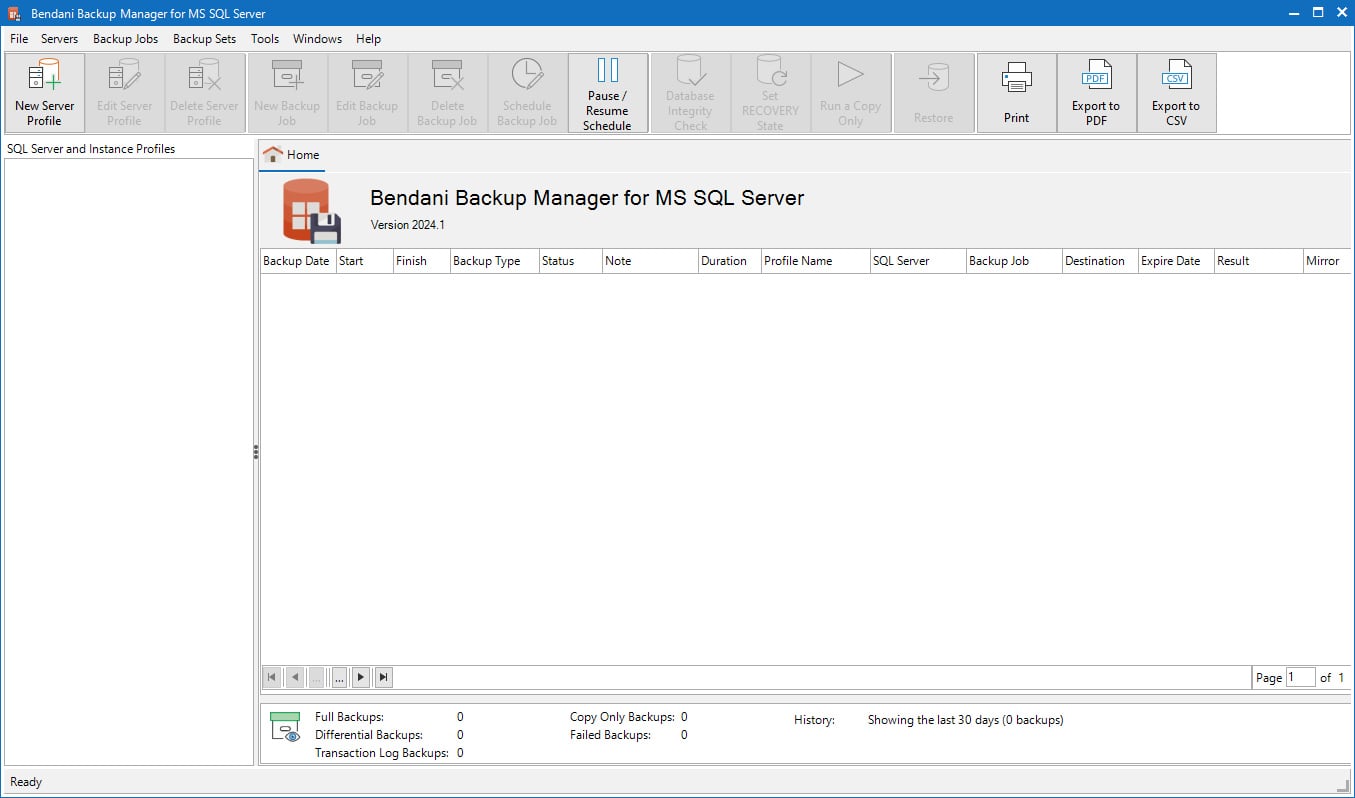Click the Ready status bar text
Viewport: 1355px width, 798px height.
[26, 782]
